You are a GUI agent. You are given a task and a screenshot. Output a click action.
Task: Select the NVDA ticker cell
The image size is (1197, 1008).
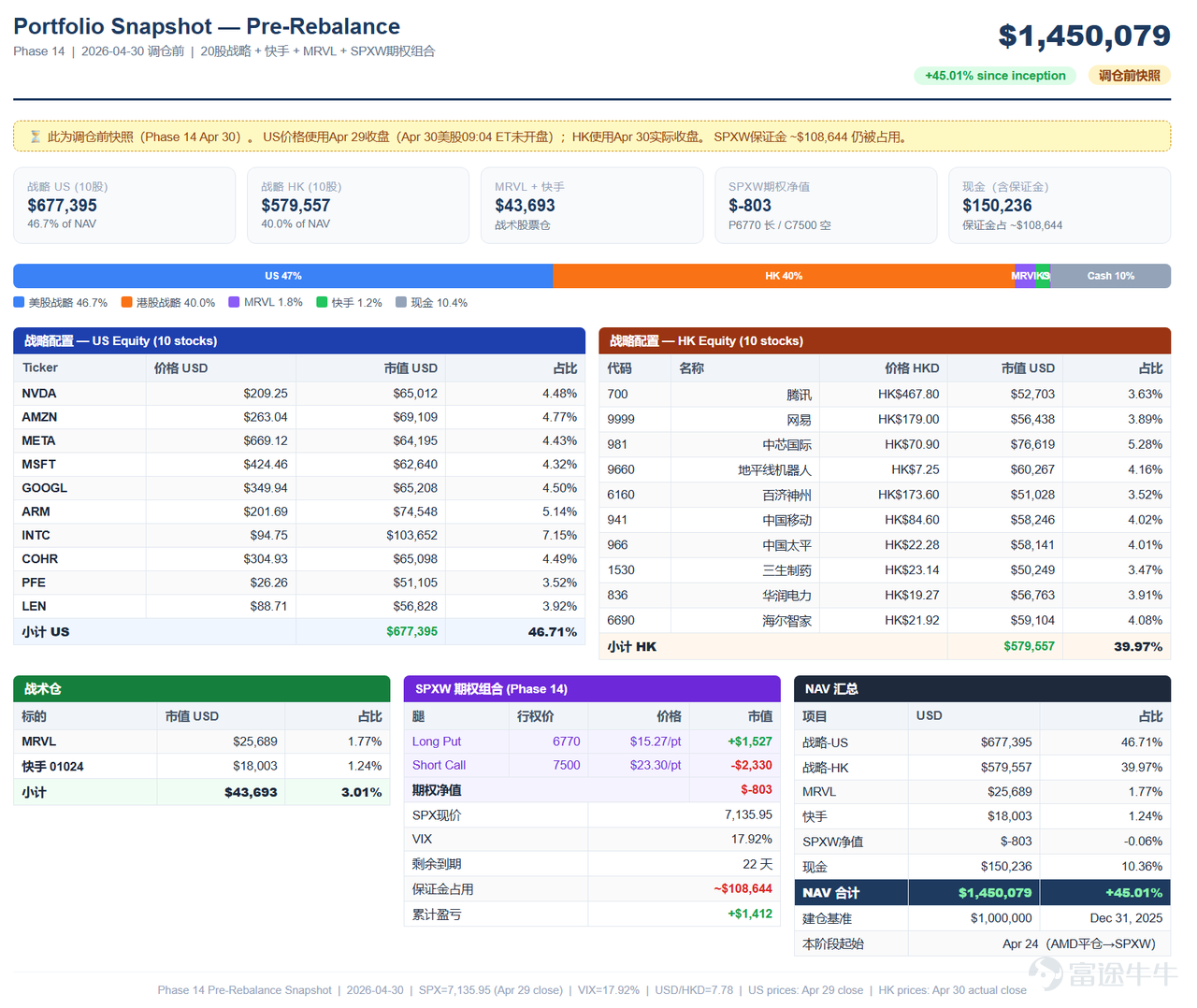[79, 394]
